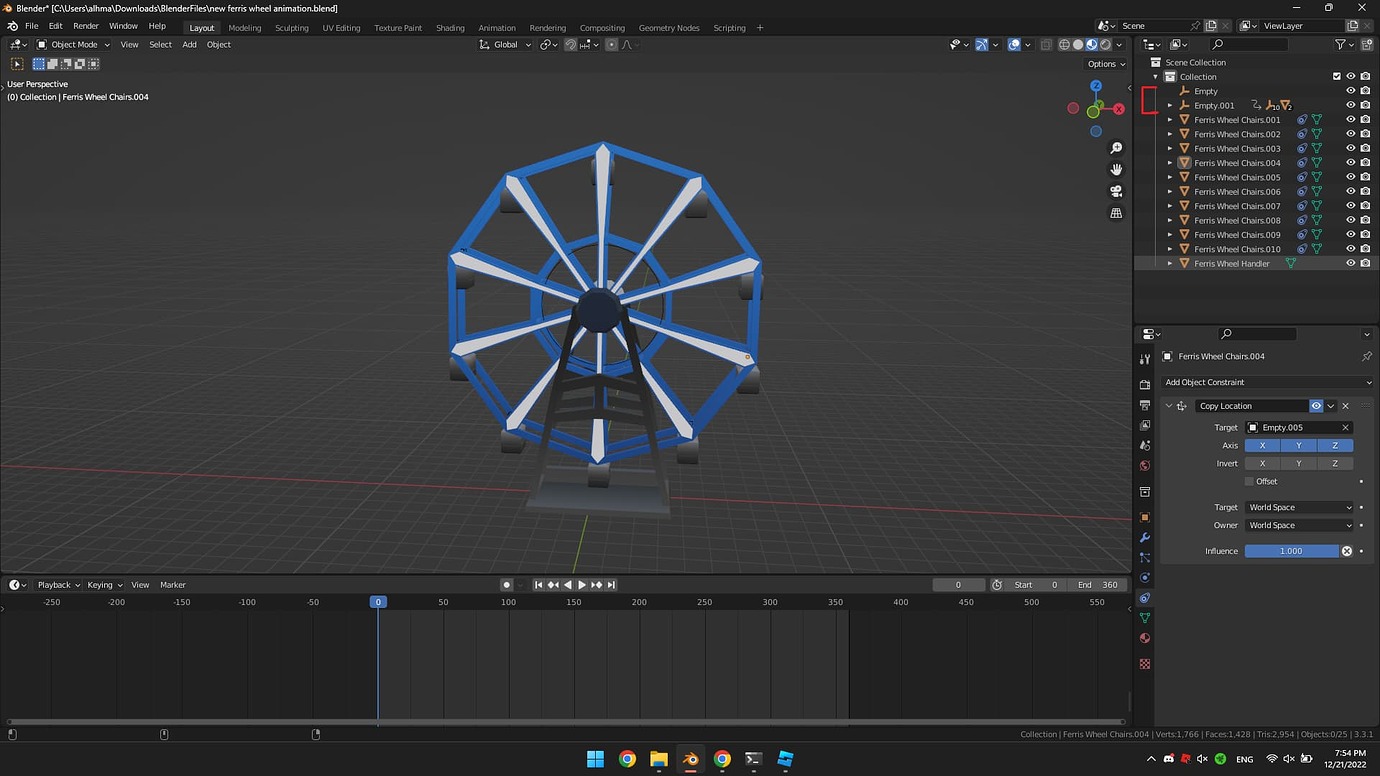This screenshot has height=776, width=1380.
Task: Switch viewport to Wireframe shading mode
Action: coord(1065,44)
